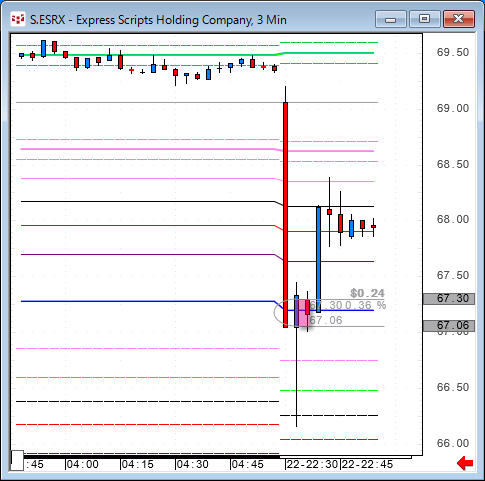Click the 66.00 price axis label

(453, 443)
